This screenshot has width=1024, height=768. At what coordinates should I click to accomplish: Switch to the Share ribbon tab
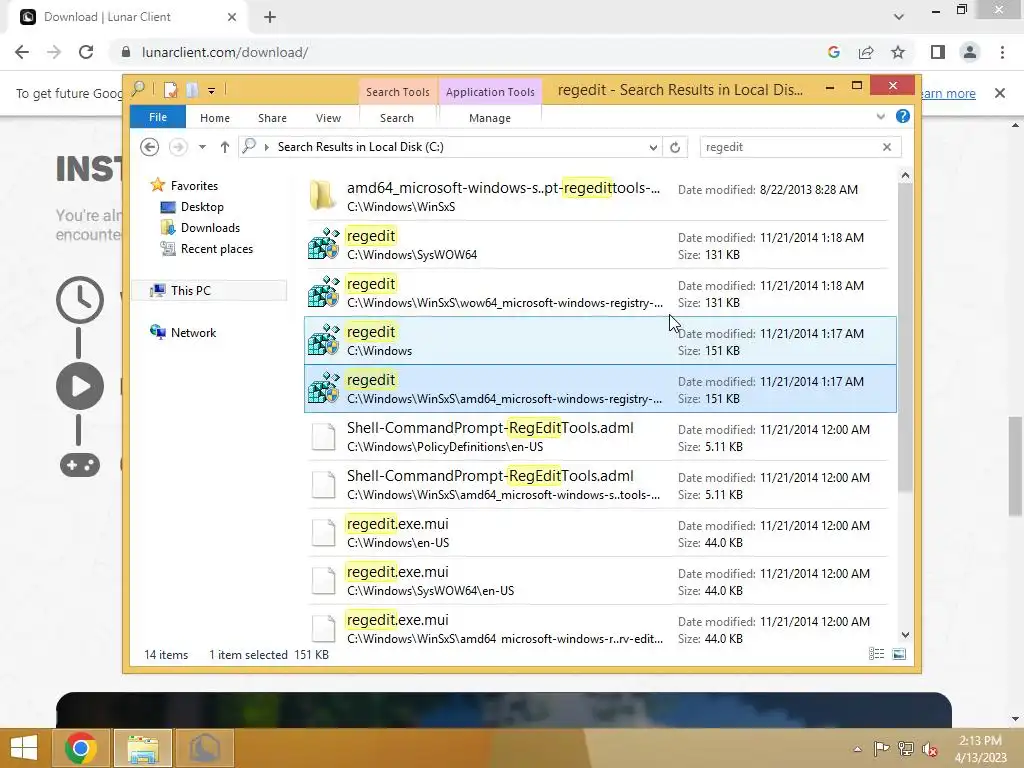(x=272, y=118)
